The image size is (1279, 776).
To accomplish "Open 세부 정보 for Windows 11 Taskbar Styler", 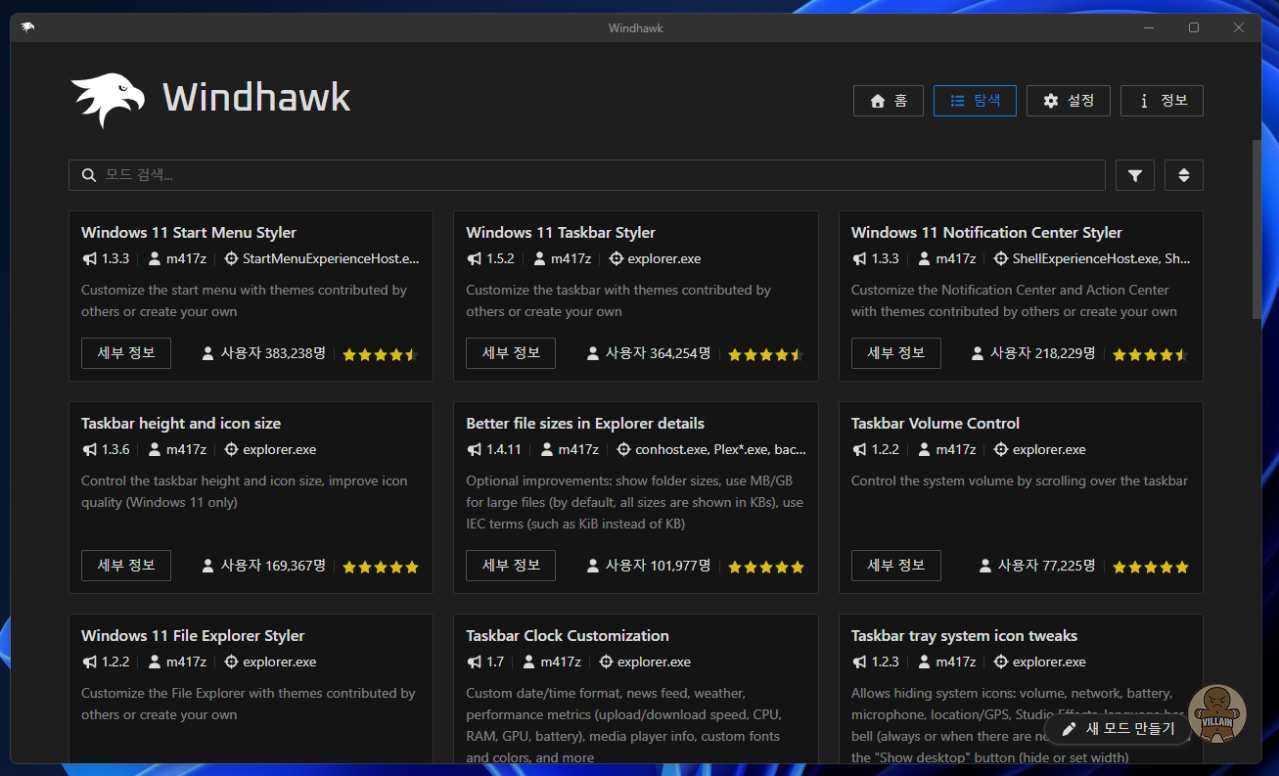I will pyautogui.click(x=511, y=353).
